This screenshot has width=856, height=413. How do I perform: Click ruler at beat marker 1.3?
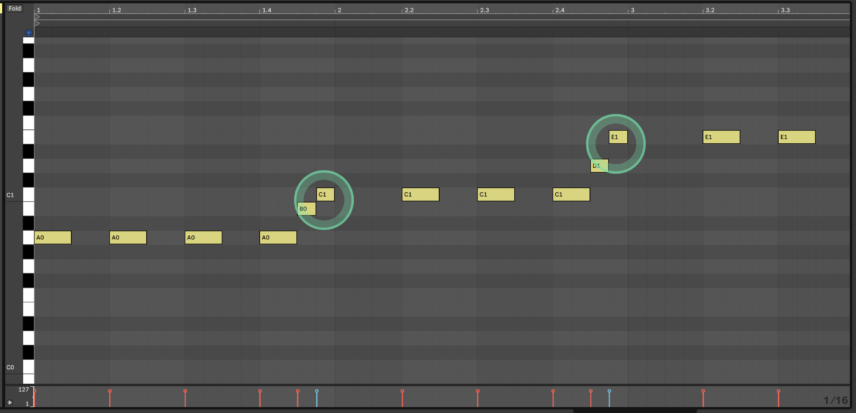(191, 10)
